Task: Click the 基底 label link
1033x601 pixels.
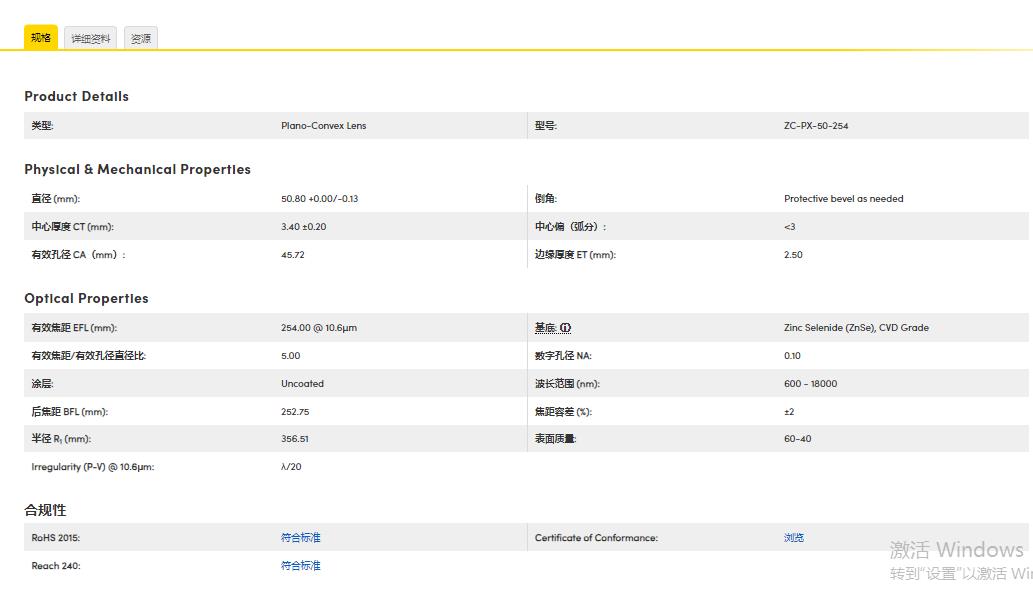Action: 545,328
